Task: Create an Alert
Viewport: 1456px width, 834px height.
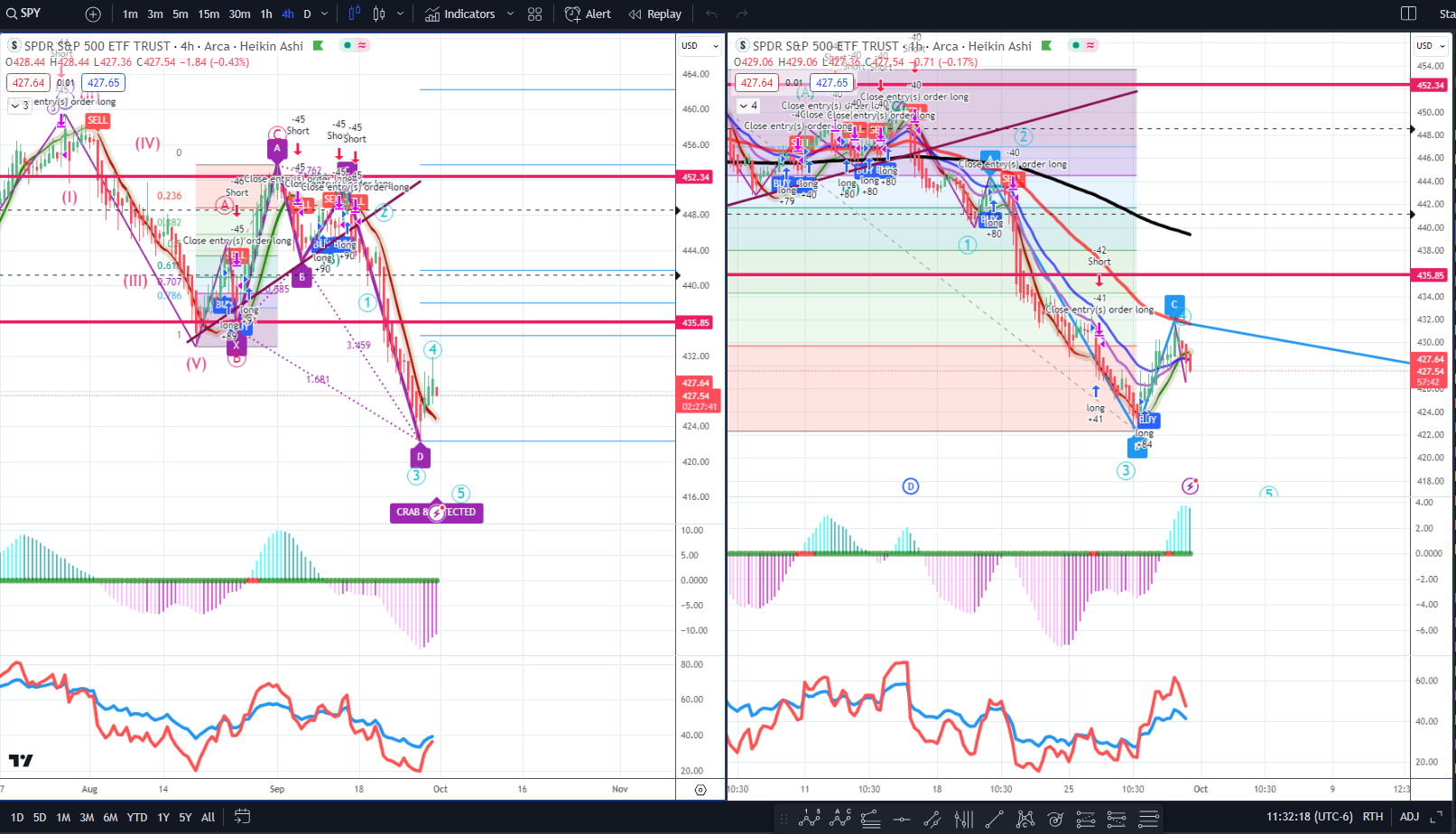Action: tap(588, 14)
